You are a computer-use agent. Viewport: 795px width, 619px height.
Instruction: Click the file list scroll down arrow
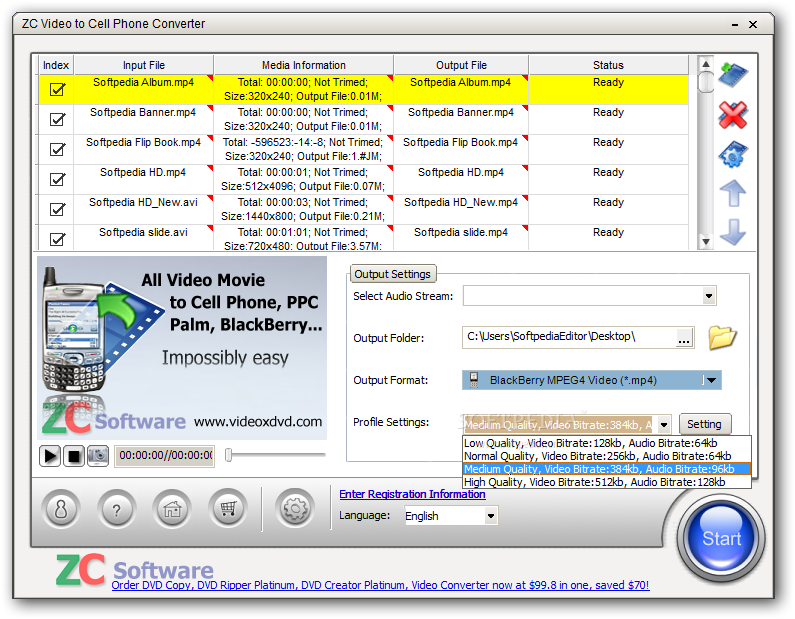pos(705,241)
